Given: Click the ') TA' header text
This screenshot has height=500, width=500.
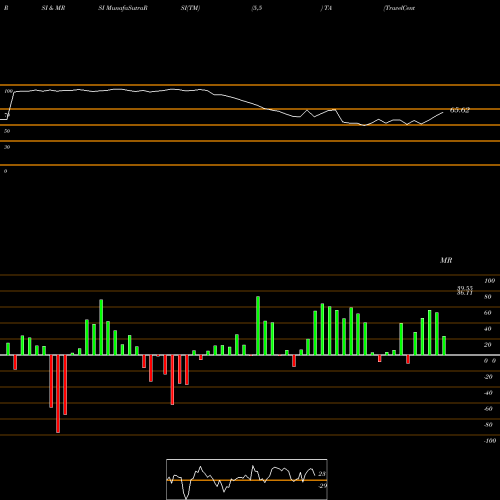Looking at the screenshot, I should (x=326, y=8).
